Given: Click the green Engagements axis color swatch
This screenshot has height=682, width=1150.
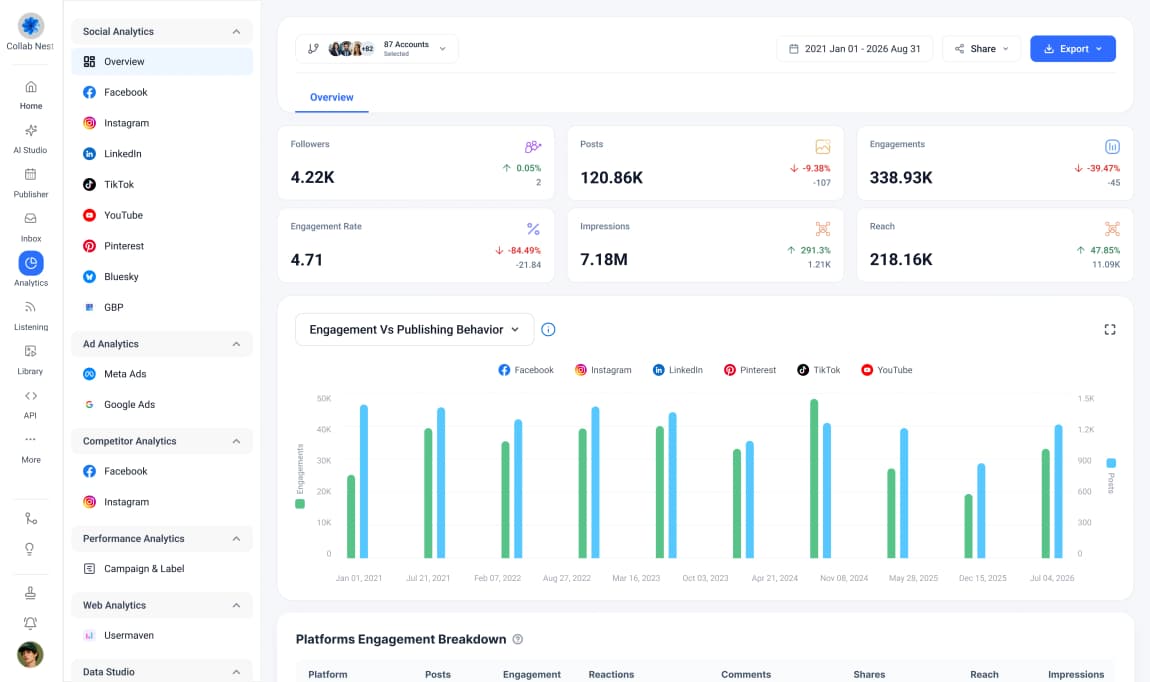Looking at the screenshot, I should (x=300, y=504).
